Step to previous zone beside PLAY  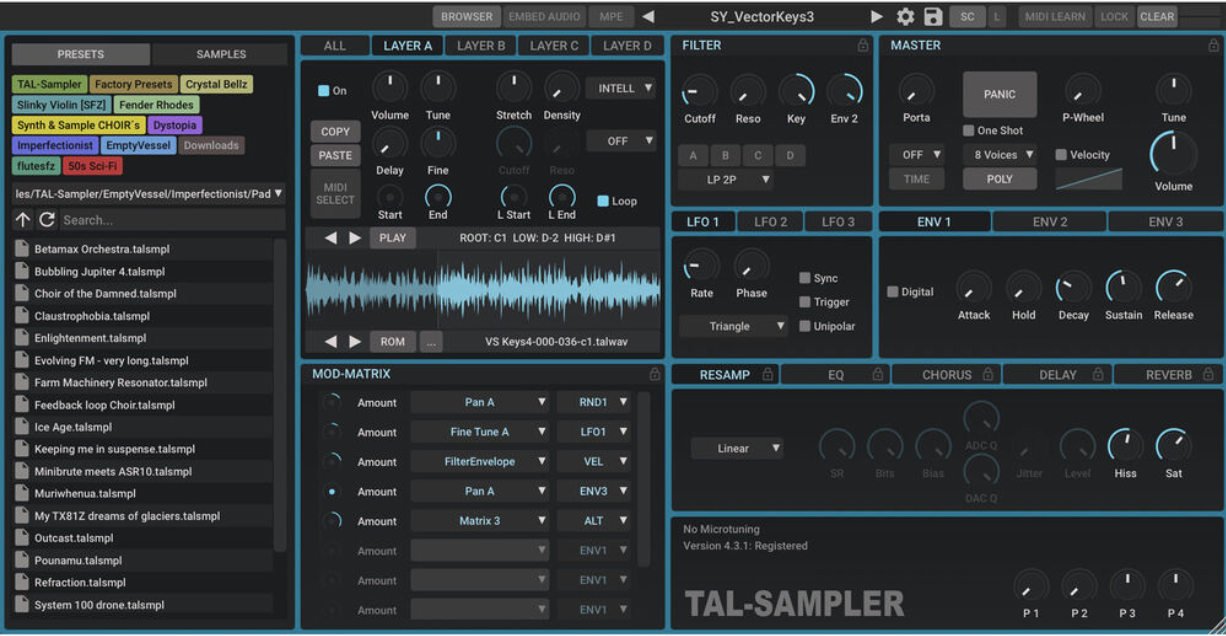point(331,238)
